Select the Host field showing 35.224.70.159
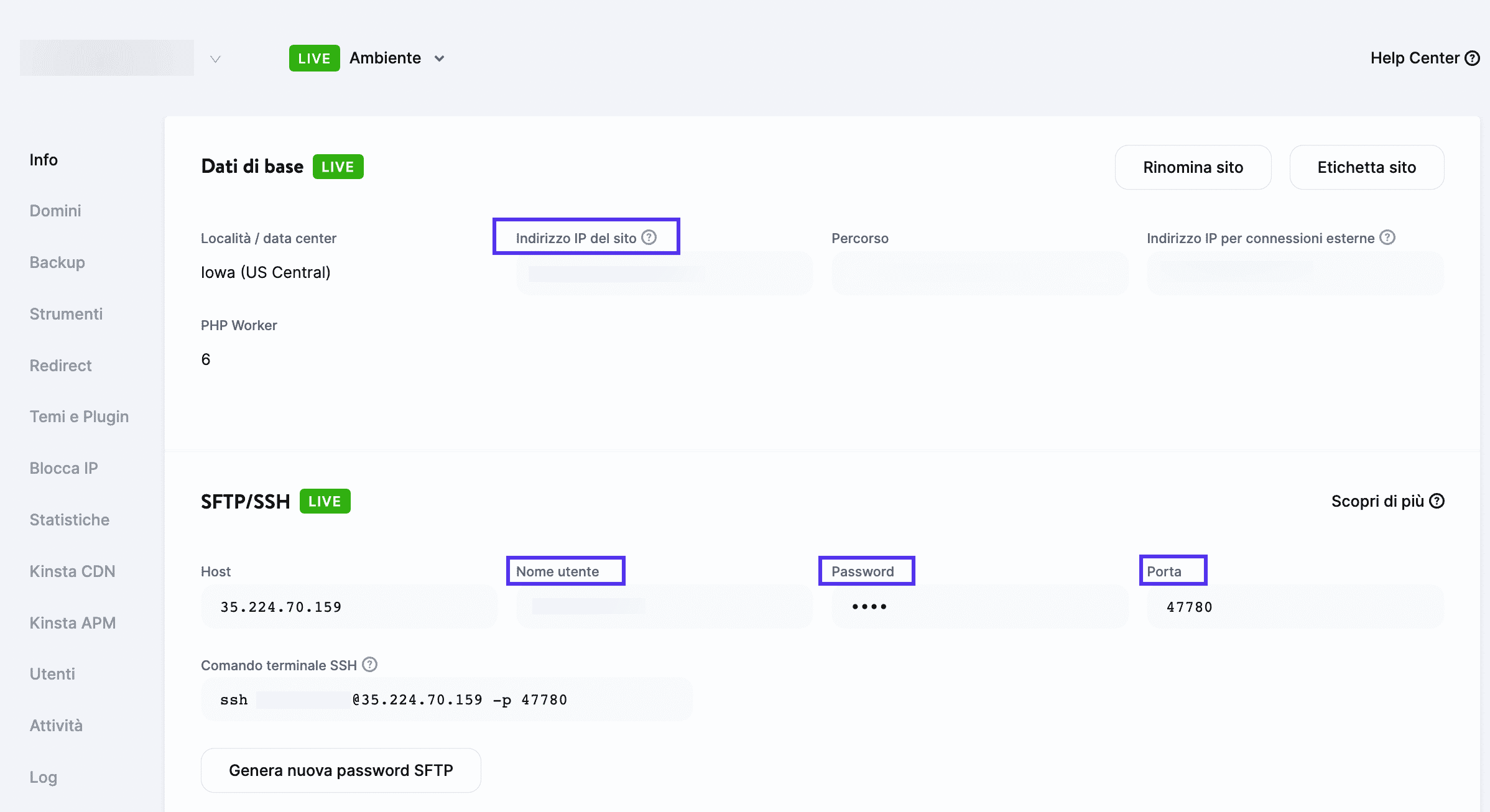The image size is (1490, 812). pos(348,606)
